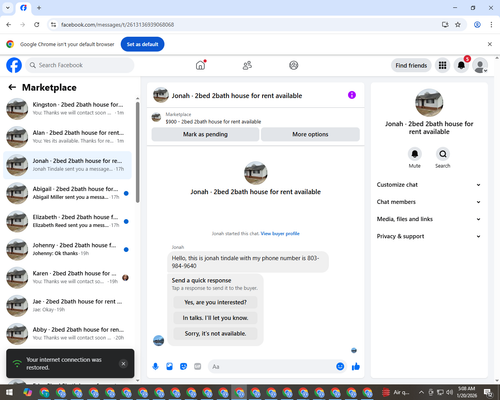Go to Home feed icon
The height and width of the screenshot is (400, 500).
[x=200, y=65]
